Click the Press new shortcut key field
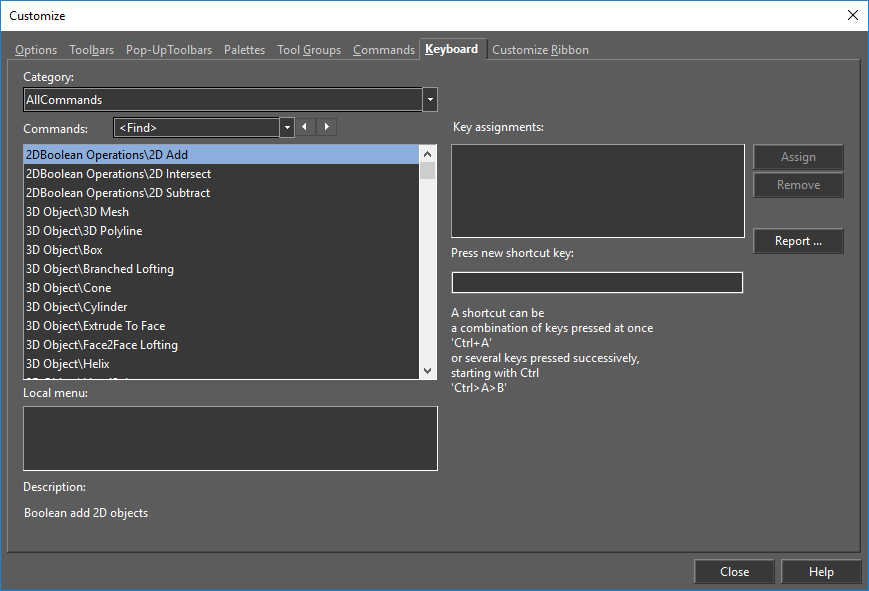Image resolution: width=869 pixels, height=591 pixels. 597,283
